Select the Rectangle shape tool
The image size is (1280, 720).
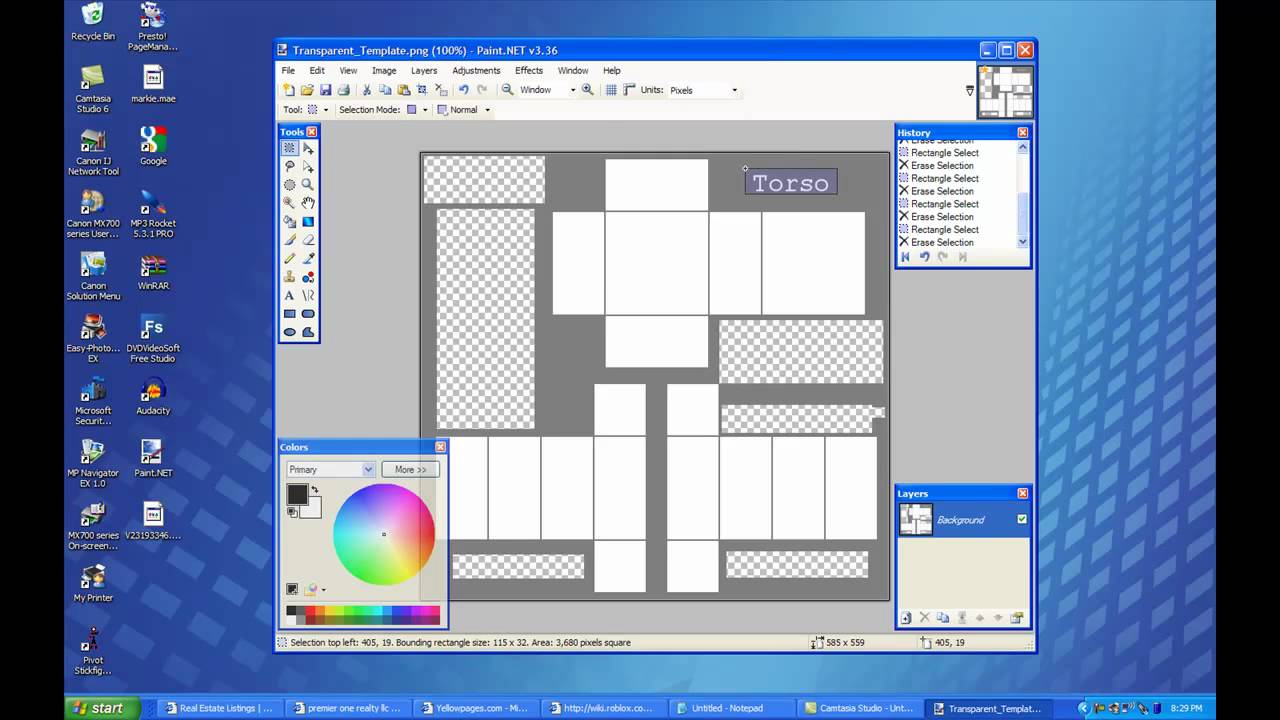point(289,313)
